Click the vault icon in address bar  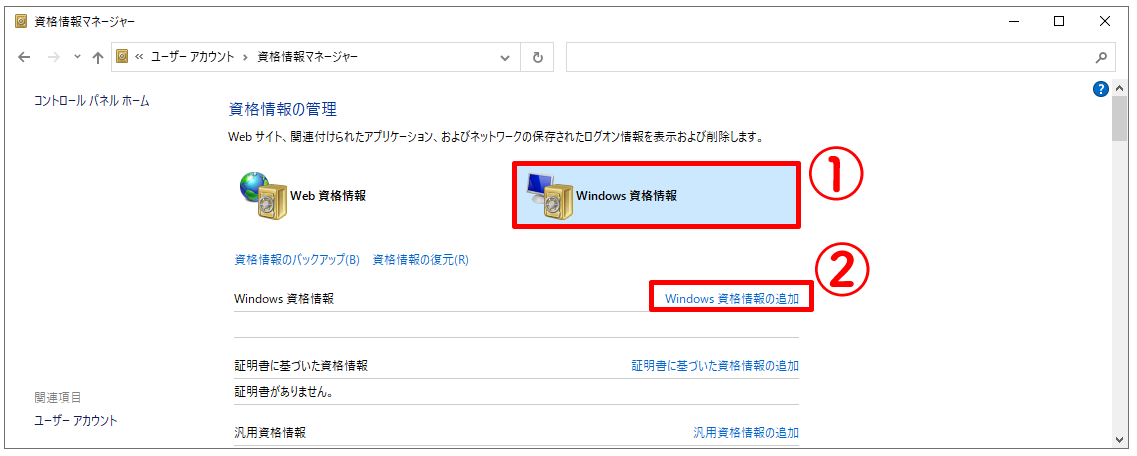tap(123, 57)
